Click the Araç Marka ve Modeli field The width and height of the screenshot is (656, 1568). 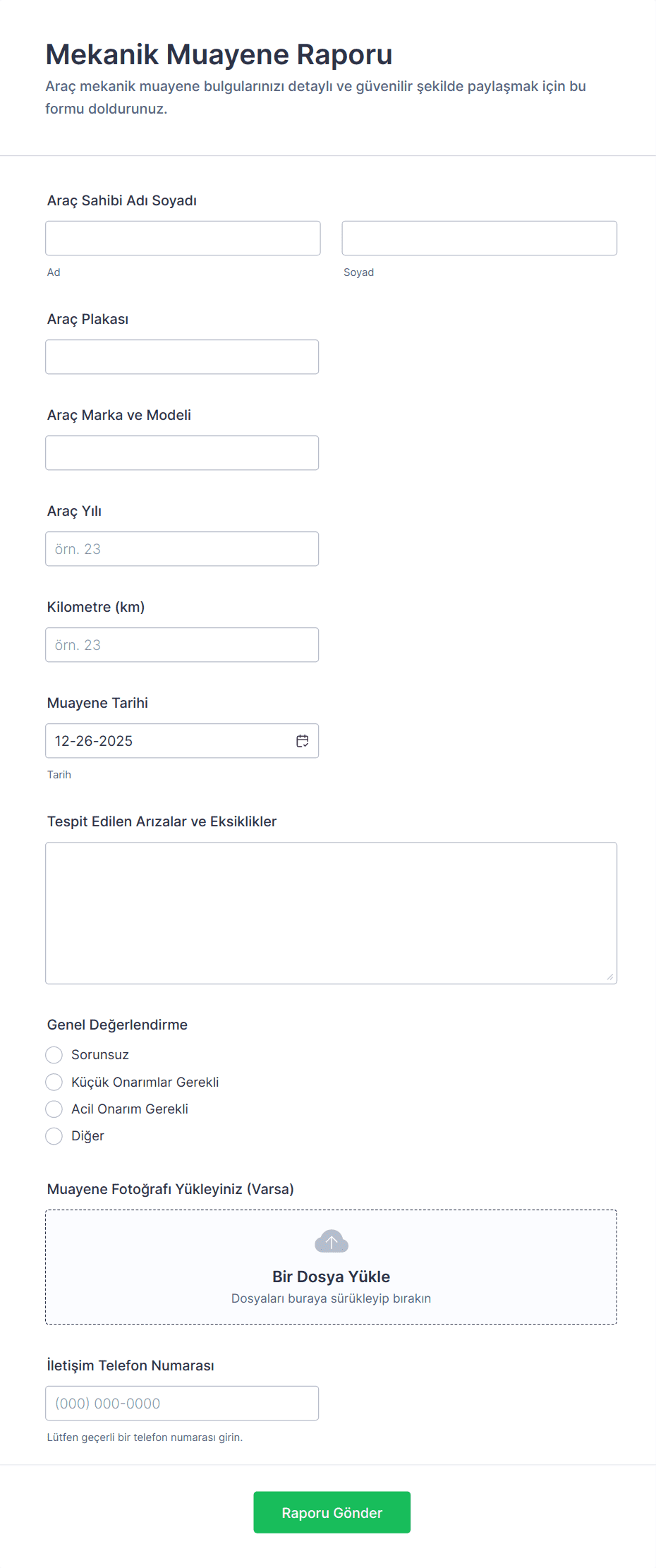(182, 453)
